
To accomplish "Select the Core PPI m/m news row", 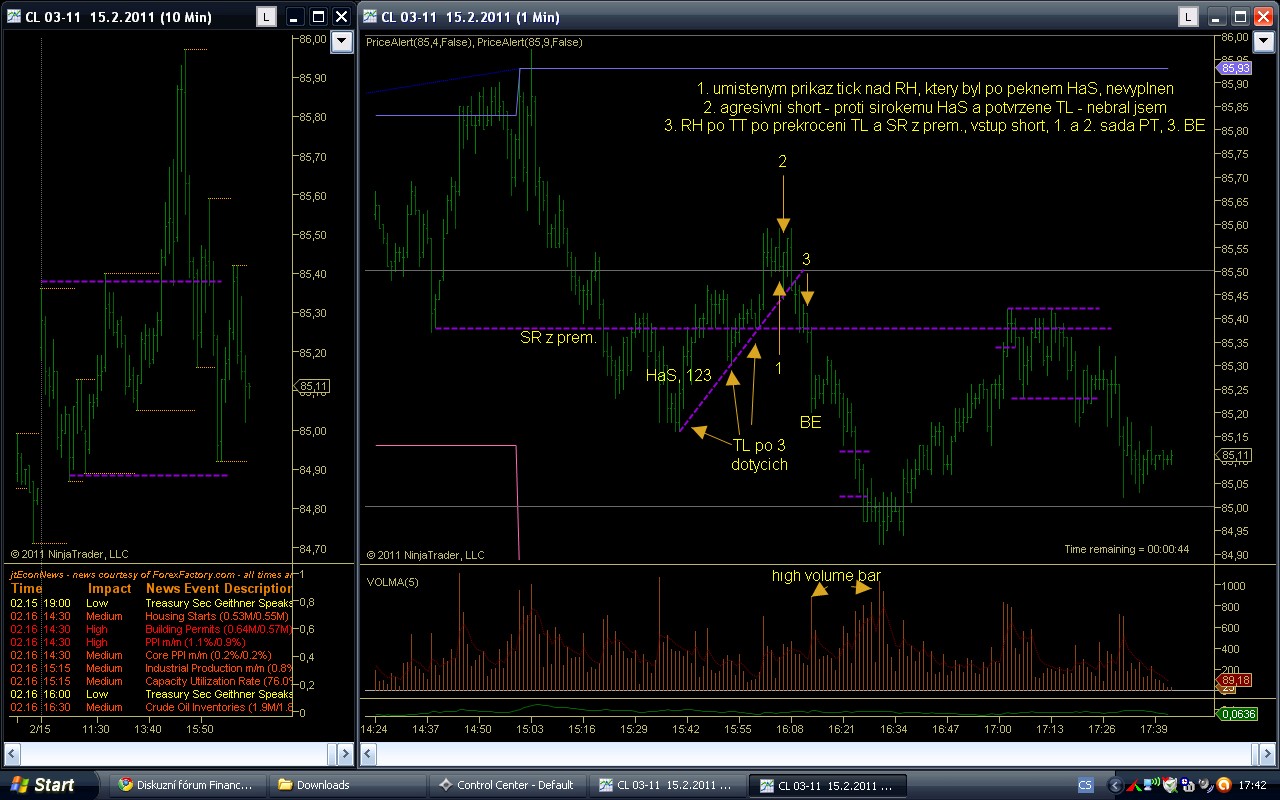I will pos(152,655).
